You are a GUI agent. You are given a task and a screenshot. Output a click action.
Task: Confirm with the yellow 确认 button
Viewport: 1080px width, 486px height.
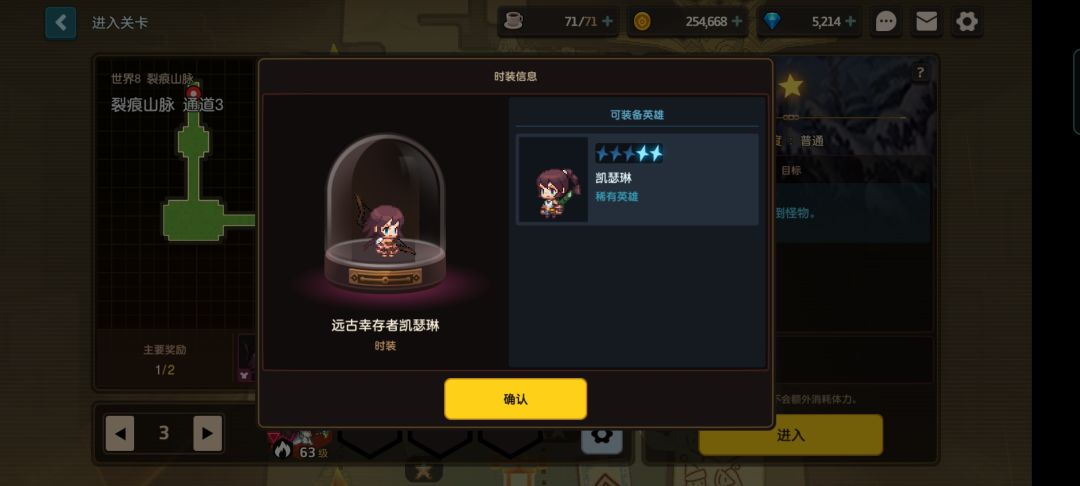point(515,399)
